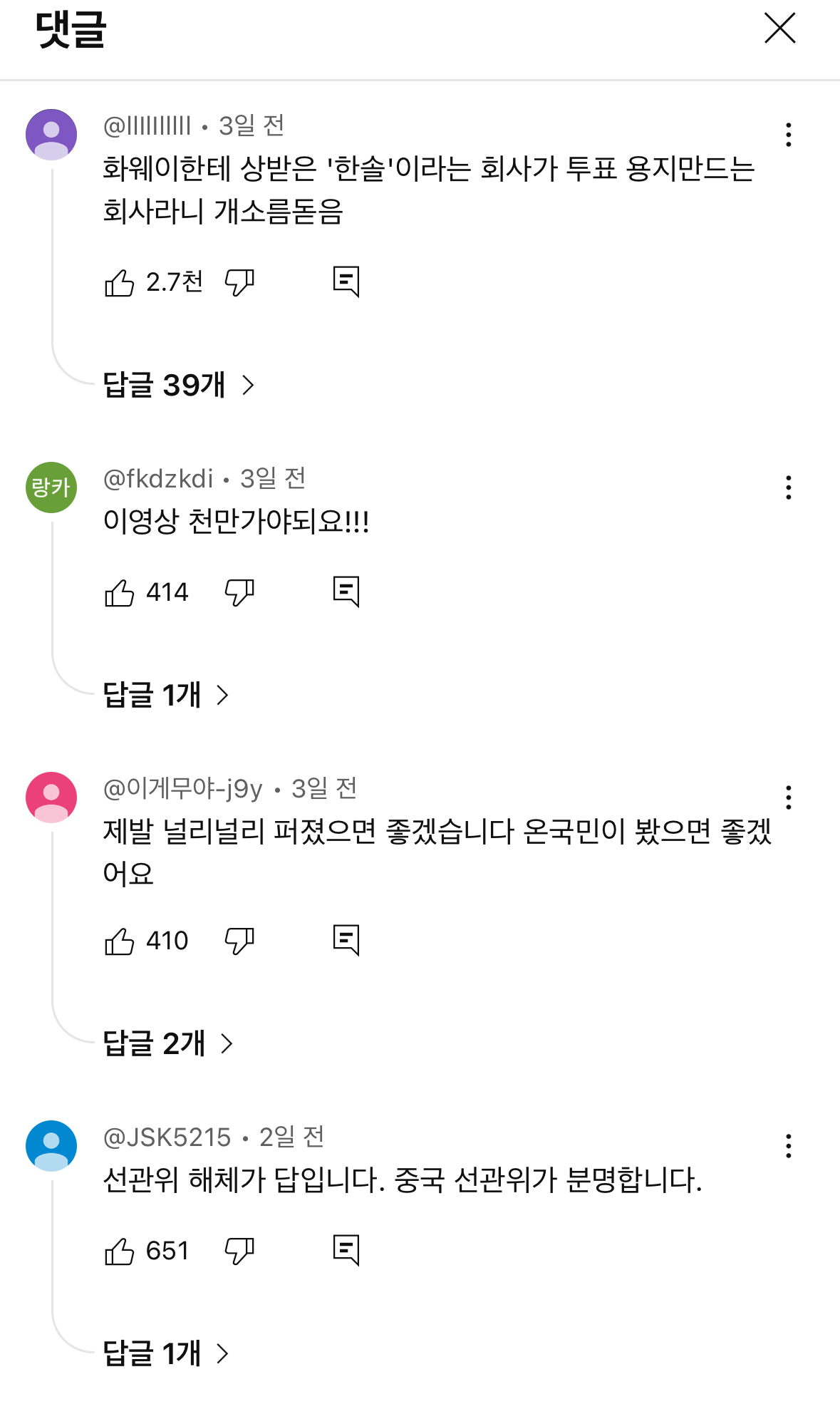Dislike the comment about 한솔 company
Viewport: 840px width, 1404px height.
(239, 283)
